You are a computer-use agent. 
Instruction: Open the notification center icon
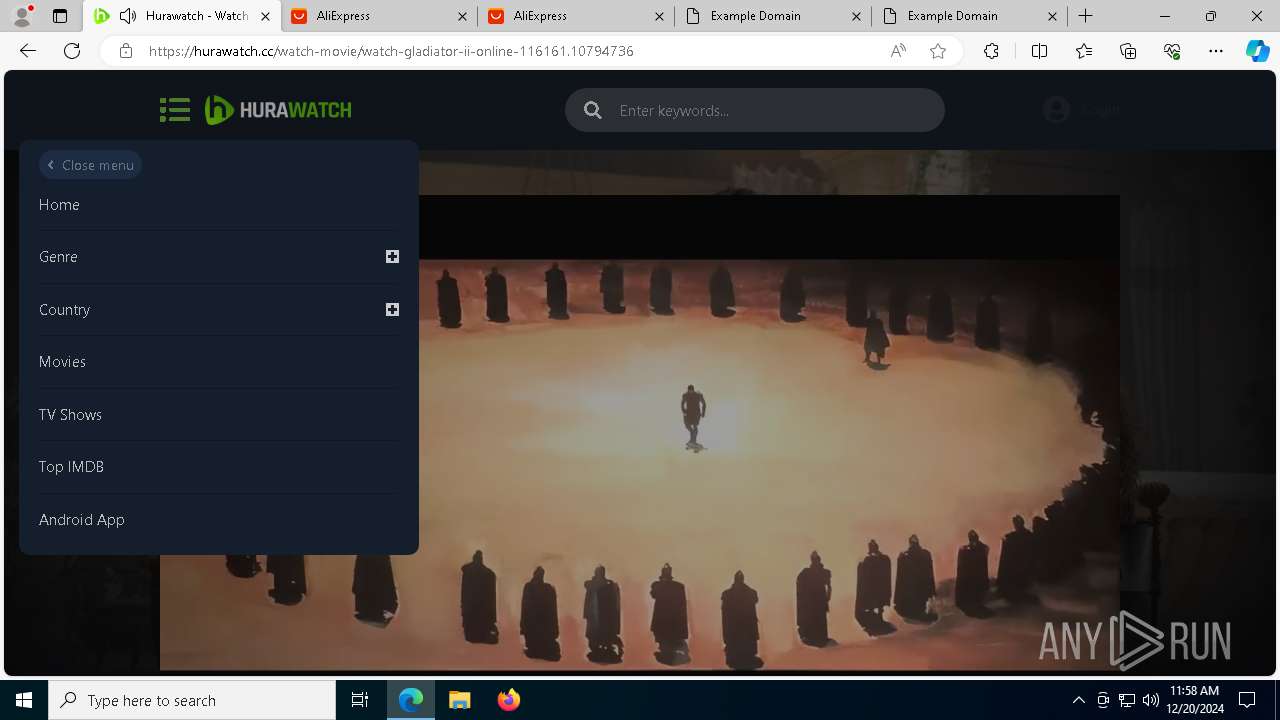[x=1247, y=700]
